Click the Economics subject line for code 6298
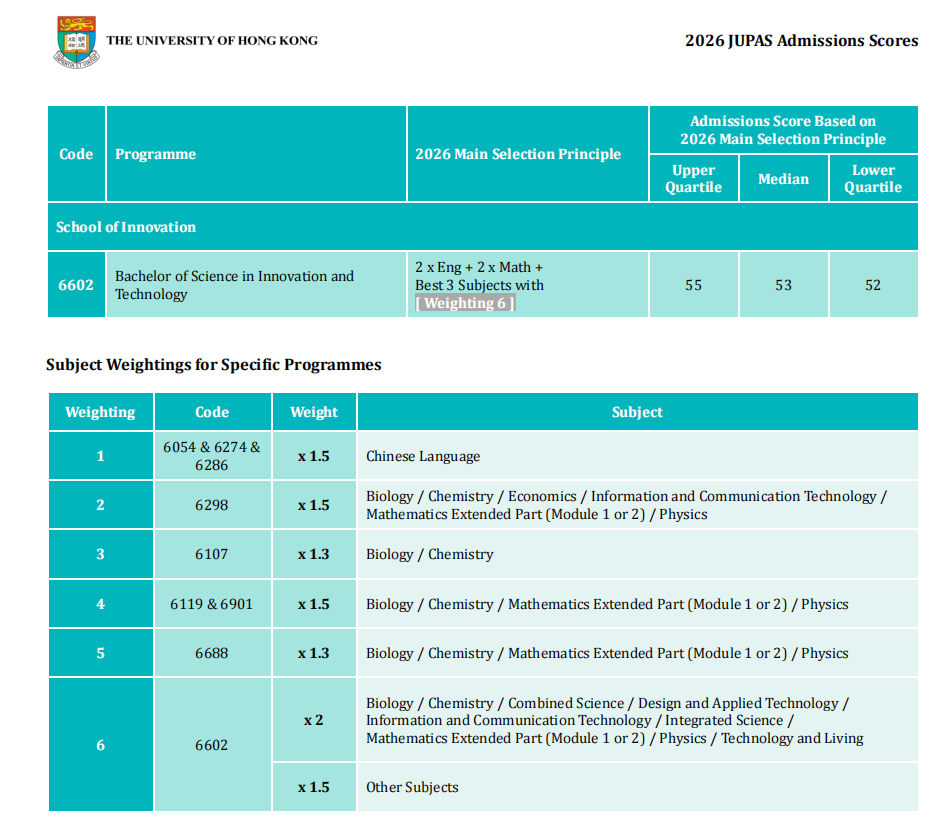944x820 pixels. (626, 496)
